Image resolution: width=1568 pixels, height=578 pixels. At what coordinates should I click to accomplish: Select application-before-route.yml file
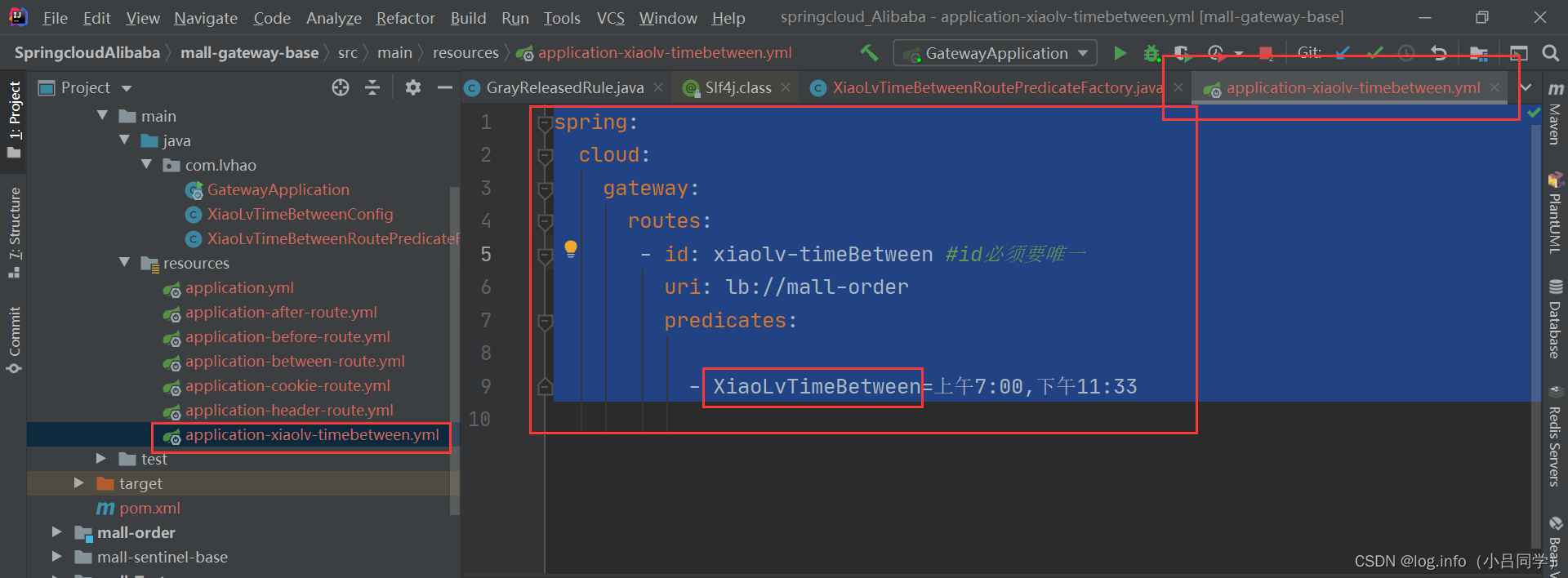(287, 336)
